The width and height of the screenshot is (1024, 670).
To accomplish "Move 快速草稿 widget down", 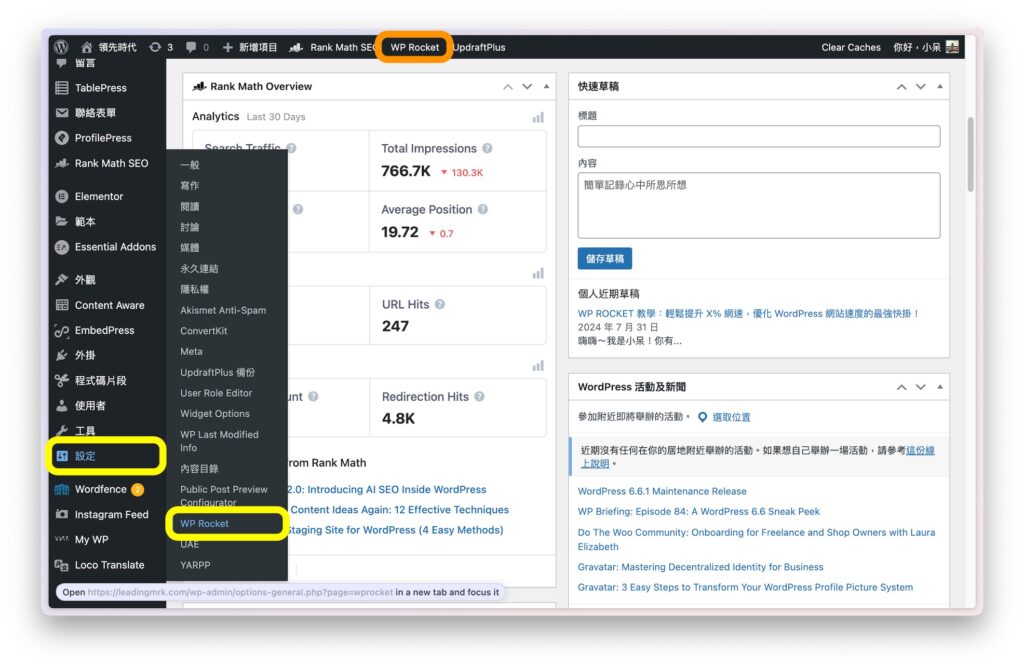I will tap(921, 87).
